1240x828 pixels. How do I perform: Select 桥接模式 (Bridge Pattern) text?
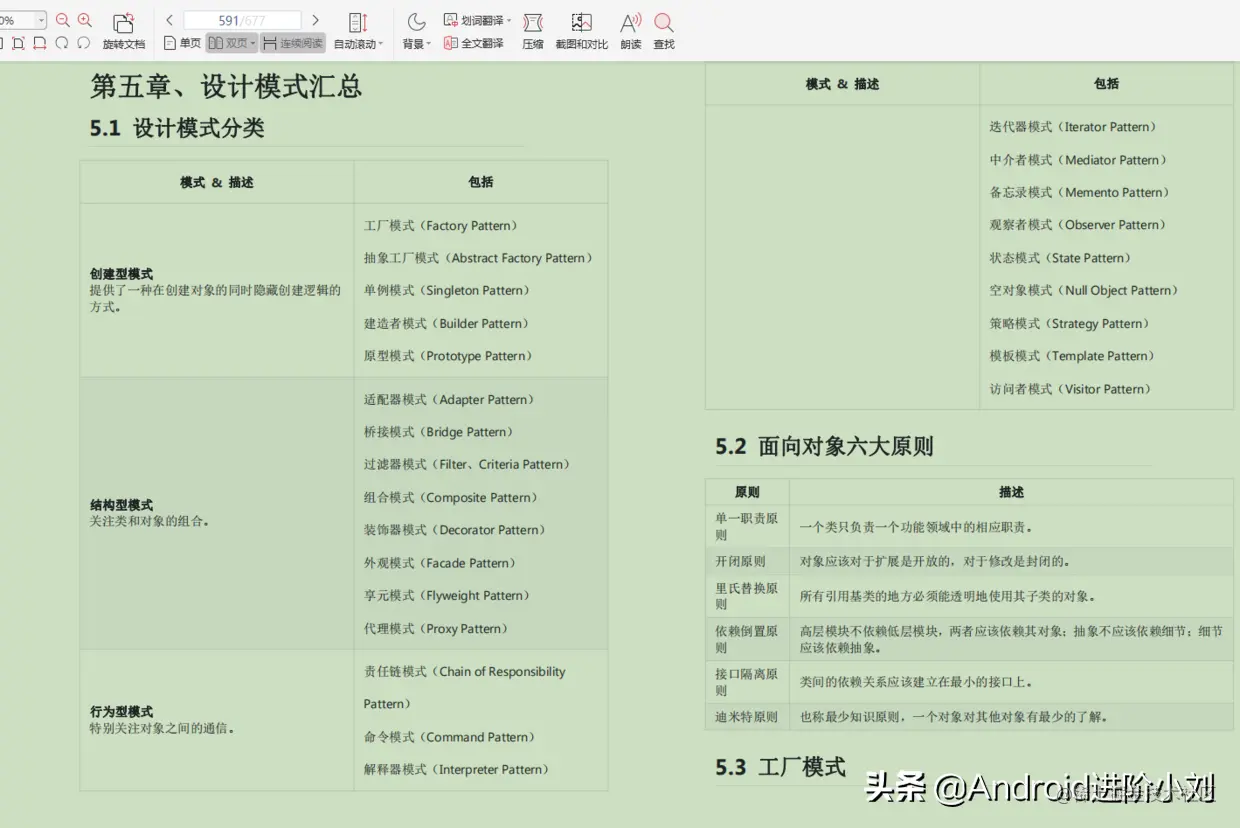point(438,432)
